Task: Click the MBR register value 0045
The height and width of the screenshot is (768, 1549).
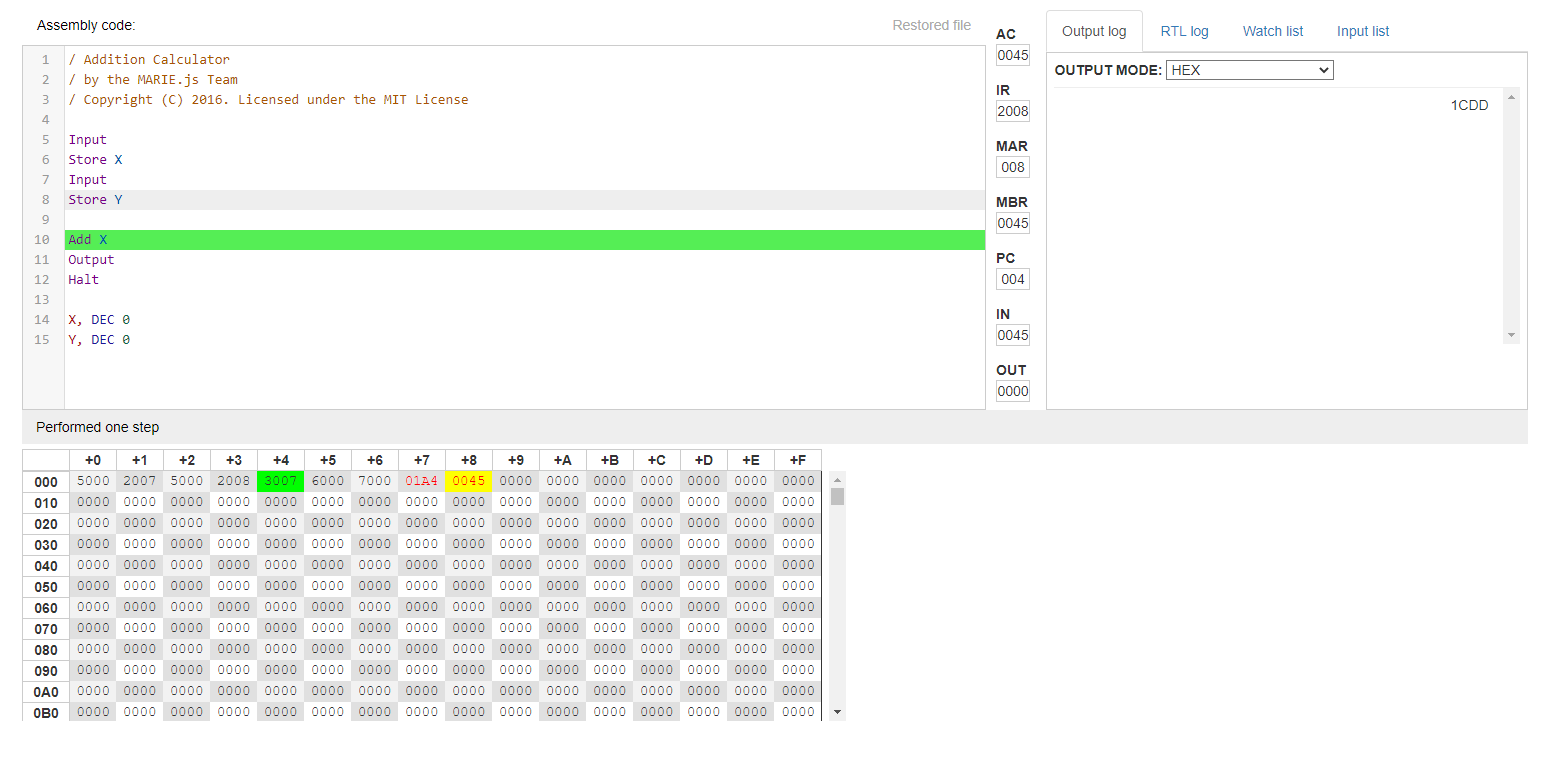Action: coord(1013,223)
